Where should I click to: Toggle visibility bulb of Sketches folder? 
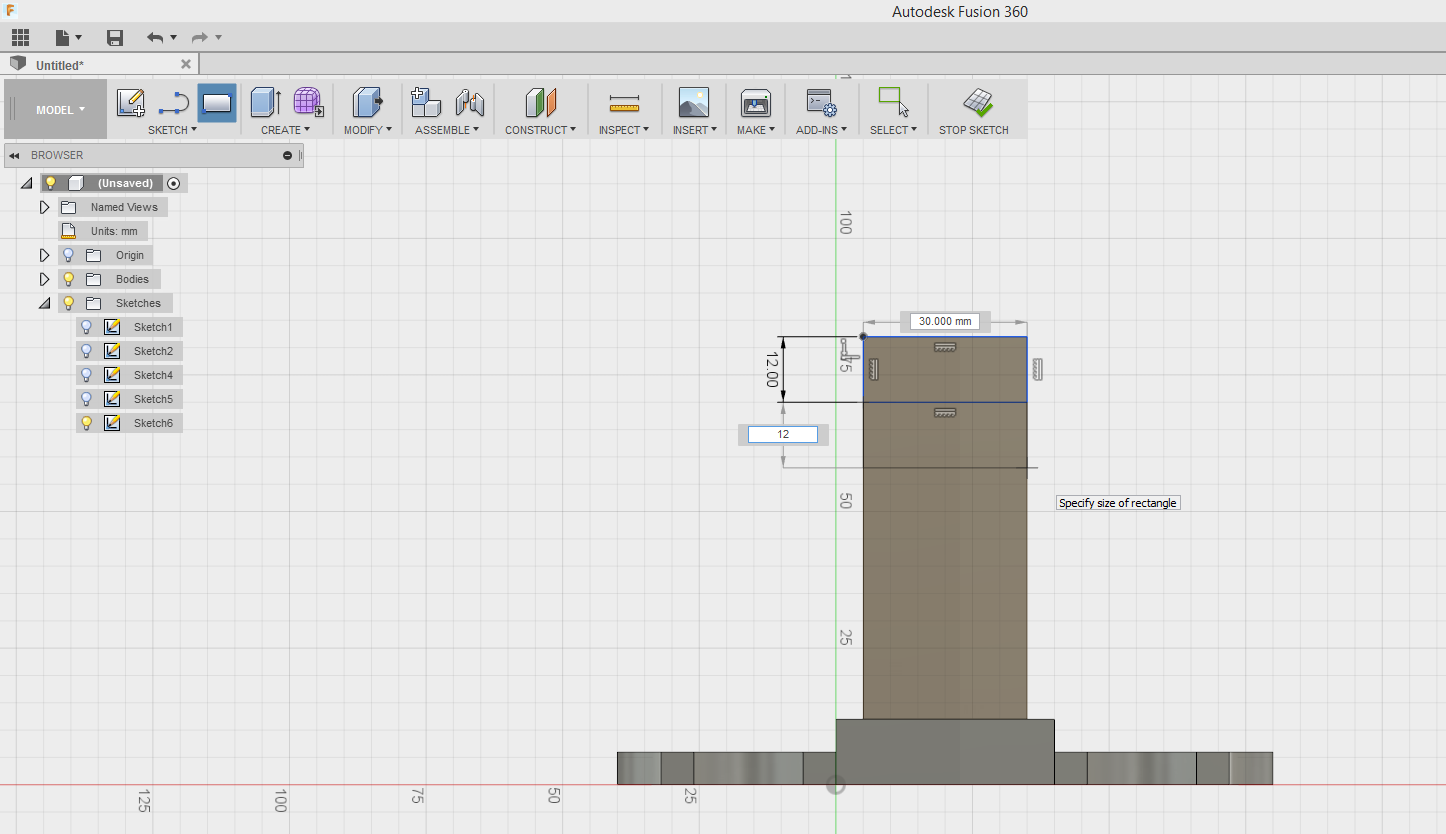(x=69, y=303)
